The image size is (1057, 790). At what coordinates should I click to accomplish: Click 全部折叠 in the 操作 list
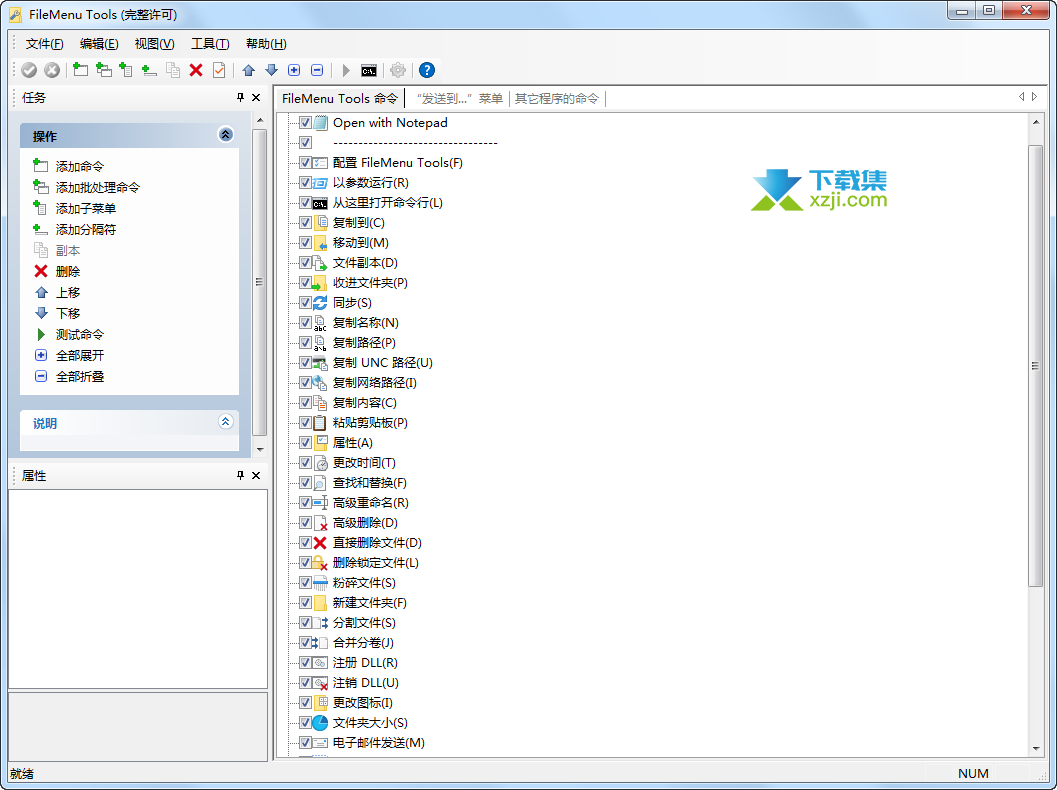pyautogui.click(x=80, y=377)
